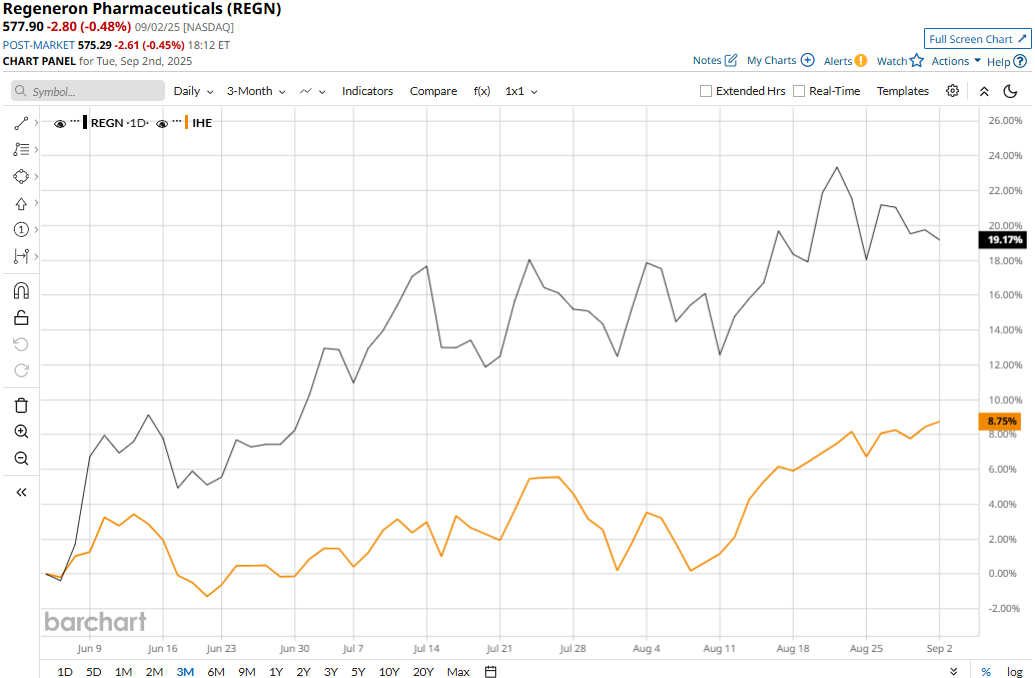Add to My Charts

click(780, 60)
